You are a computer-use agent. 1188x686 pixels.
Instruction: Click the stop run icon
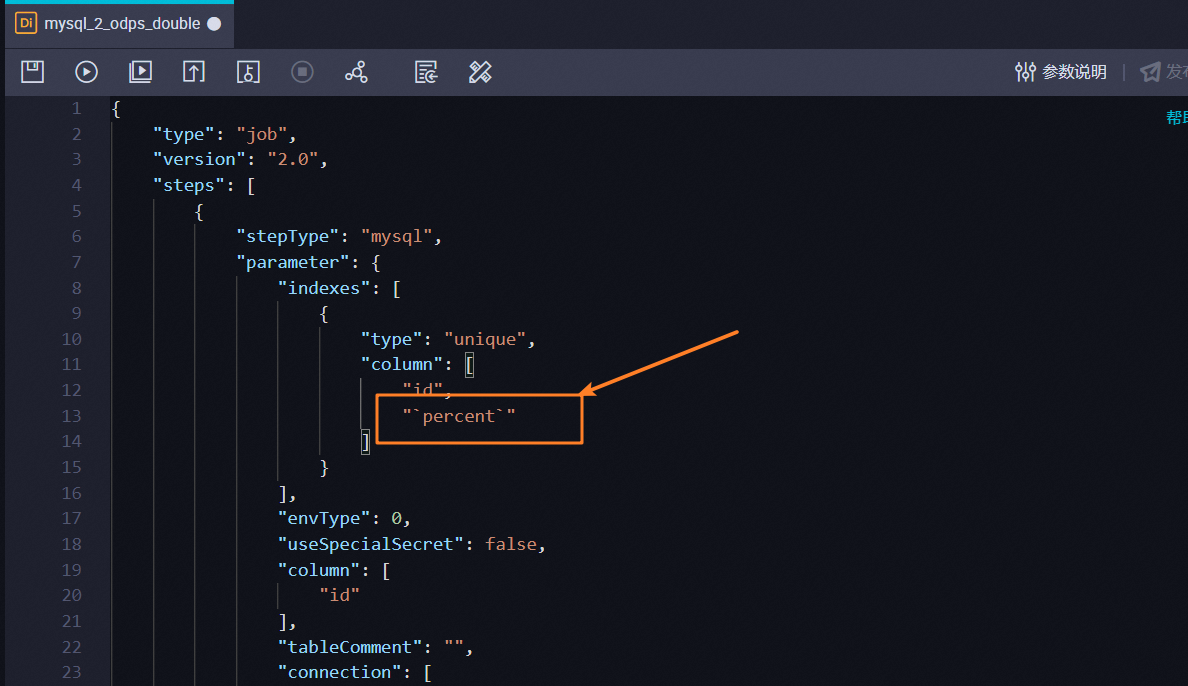click(302, 72)
